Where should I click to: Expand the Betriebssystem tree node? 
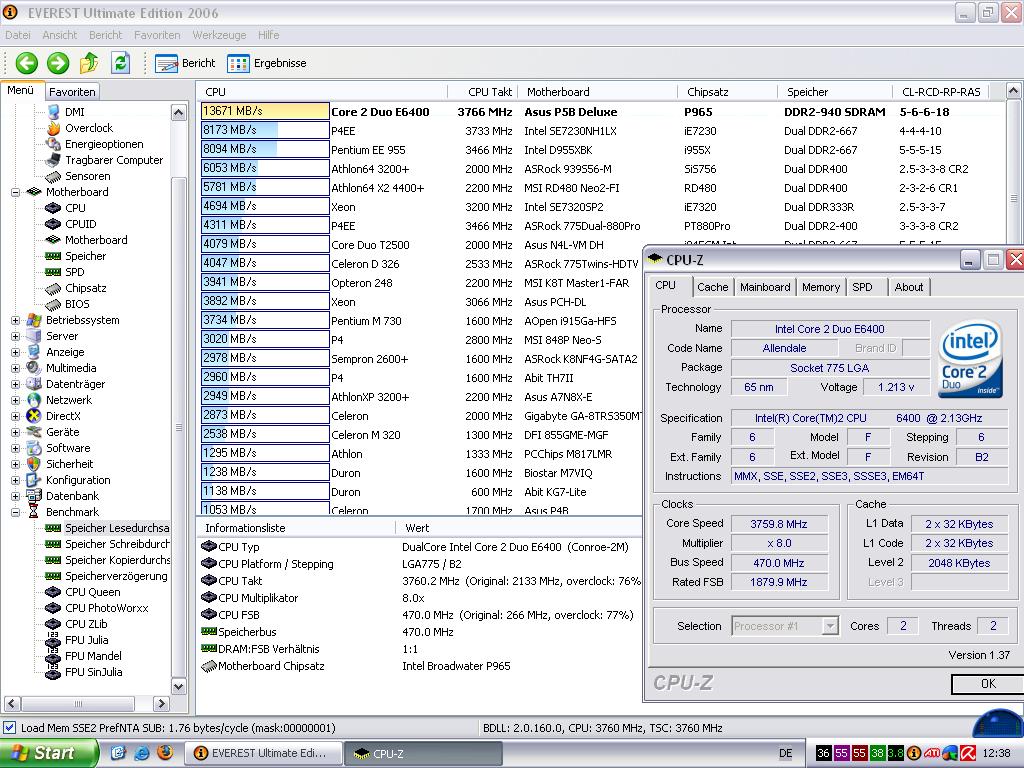(16, 320)
